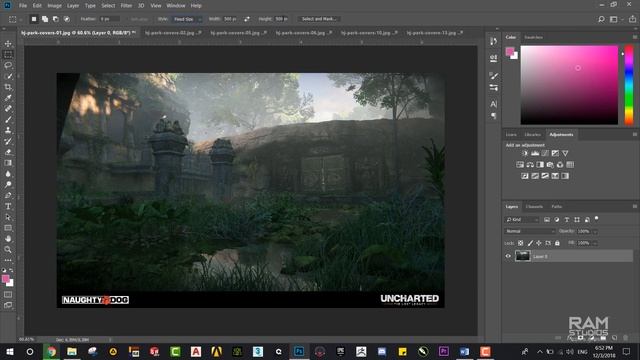The height and width of the screenshot is (360, 640).
Task: Switch to the Channels tab
Action: click(534, 207)
